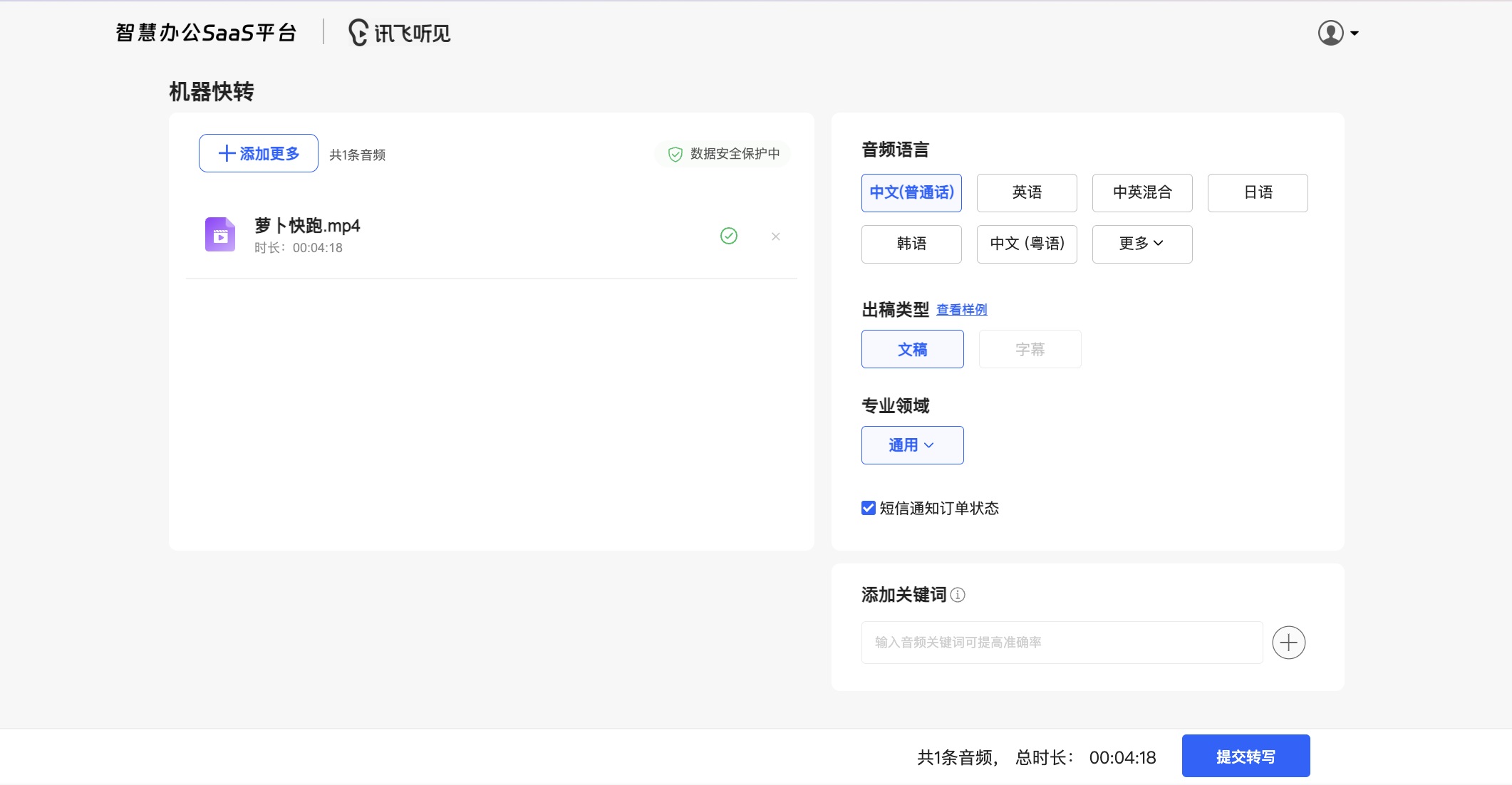Click 提交转写 submit button
Image resolution: width=1512 pixels, height=785 pixels.
click(x=1245, y=756)
